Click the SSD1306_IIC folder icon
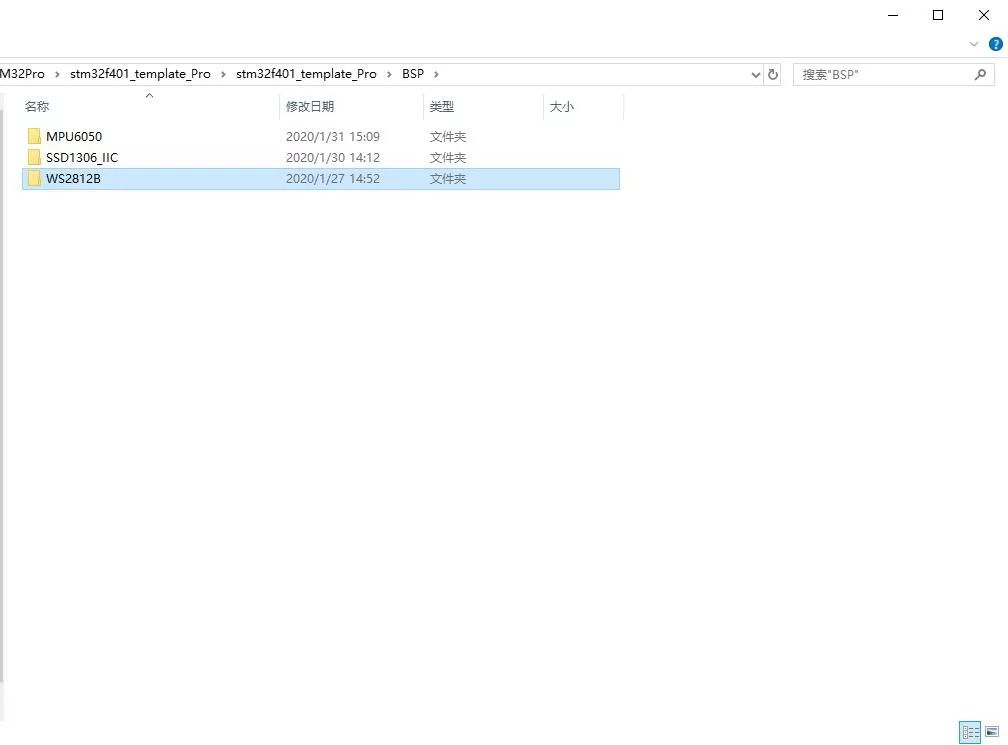 (34, 157)
